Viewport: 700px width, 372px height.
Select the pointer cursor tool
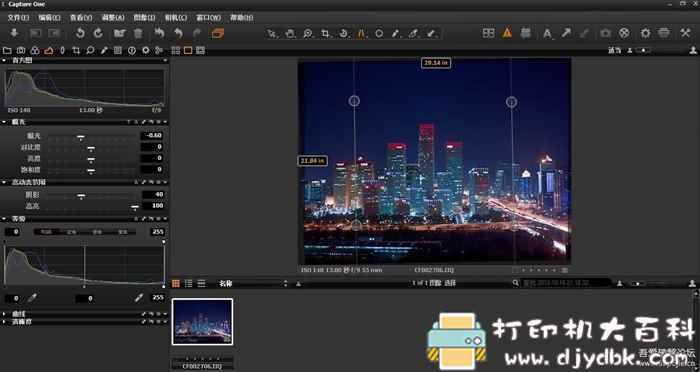pyautogui.click(x=272, y=33)
